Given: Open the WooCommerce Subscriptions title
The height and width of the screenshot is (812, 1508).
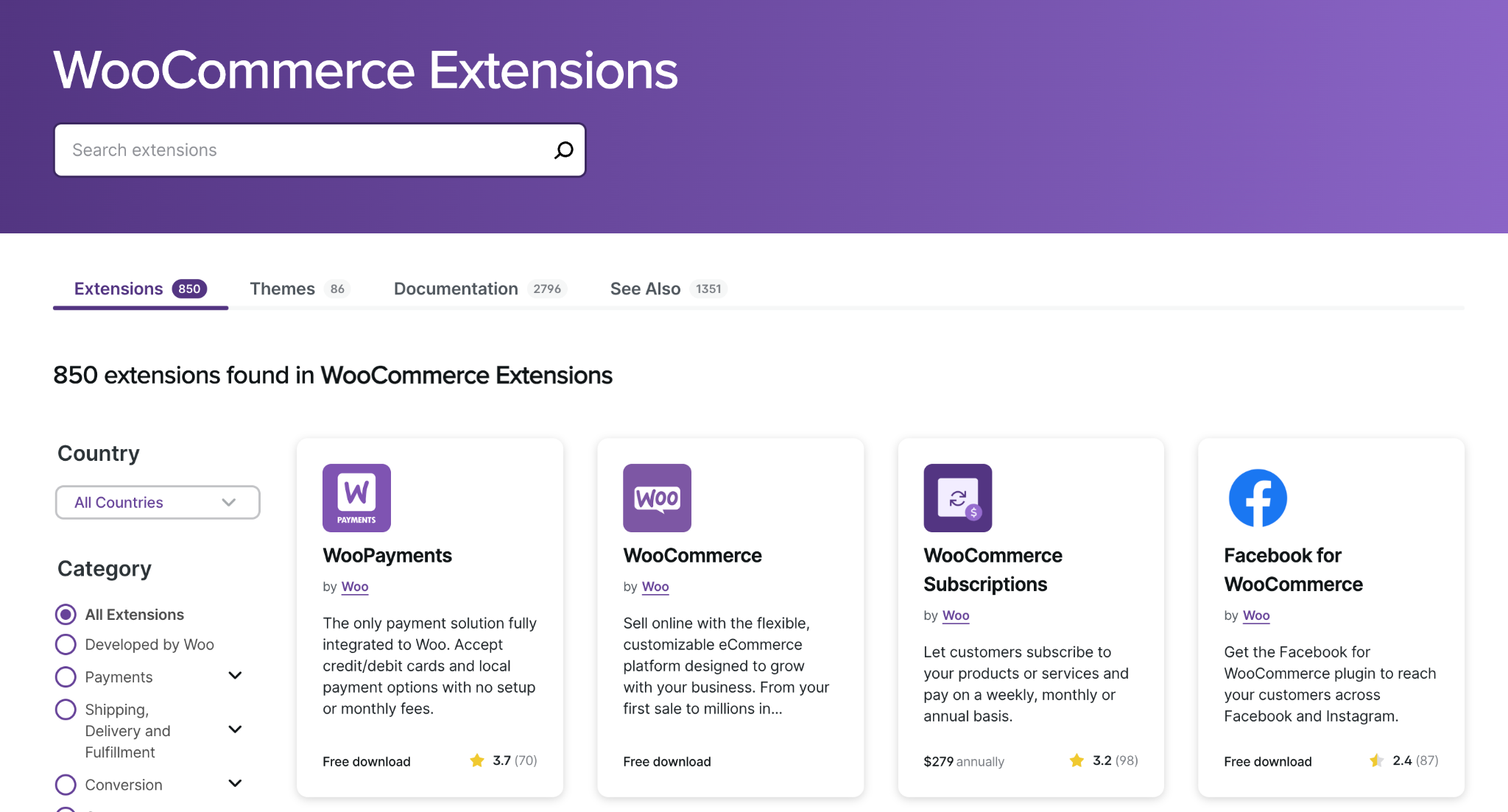Looking at the screenshot, I should [x=993, y=570].
